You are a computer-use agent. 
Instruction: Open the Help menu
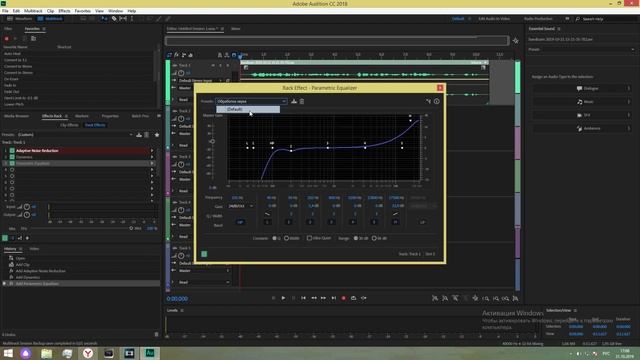[131, 11]
